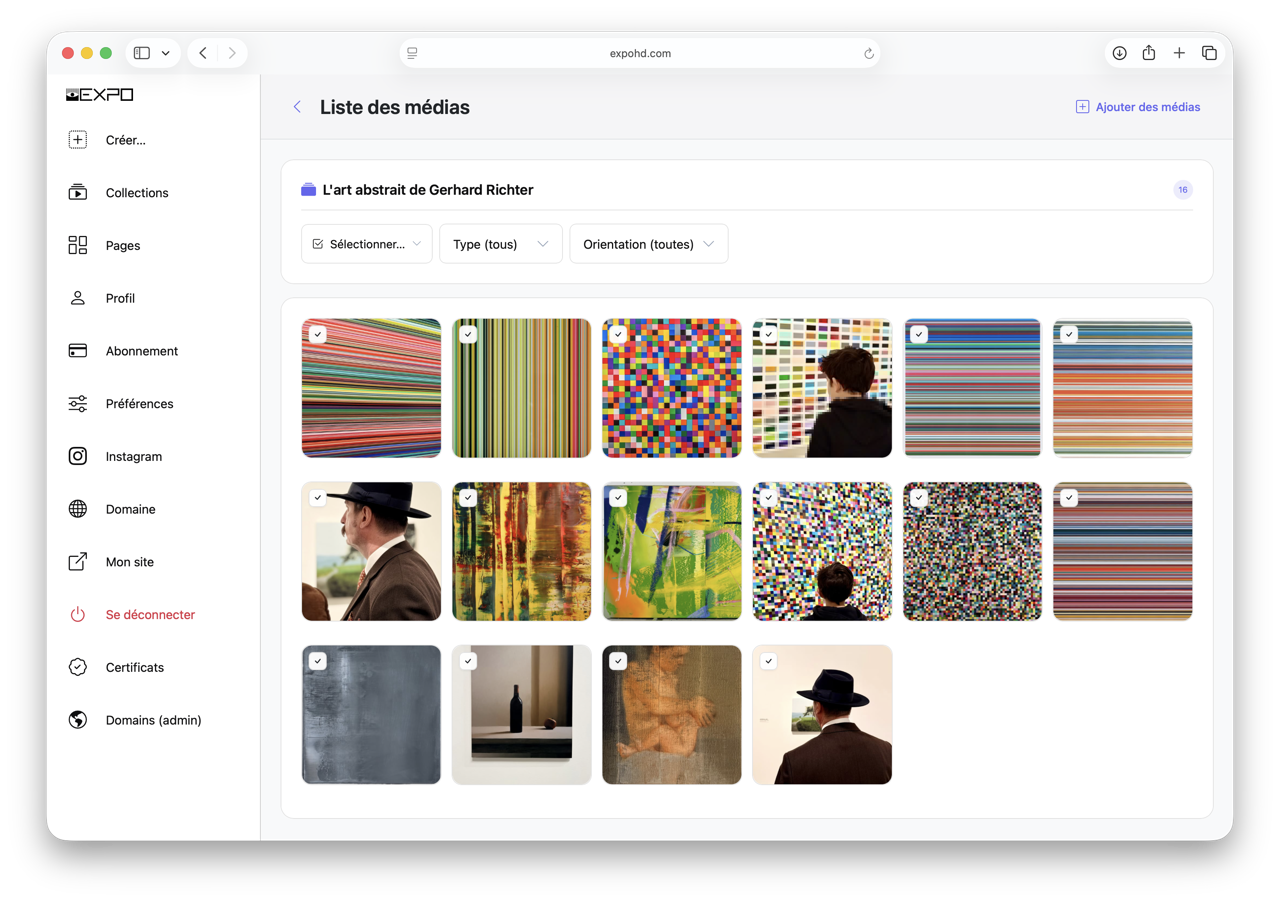The image size is (1280, 902).
Task: Click the back arrow beside Liste des médias
Action: (x=297, y=107)
